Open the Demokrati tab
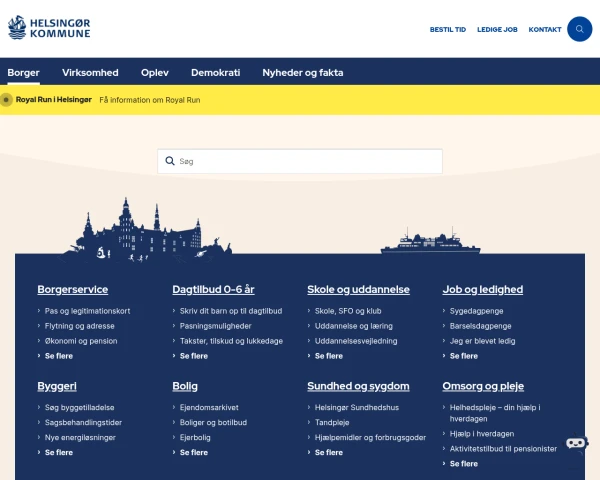 [x=215, y=72]
